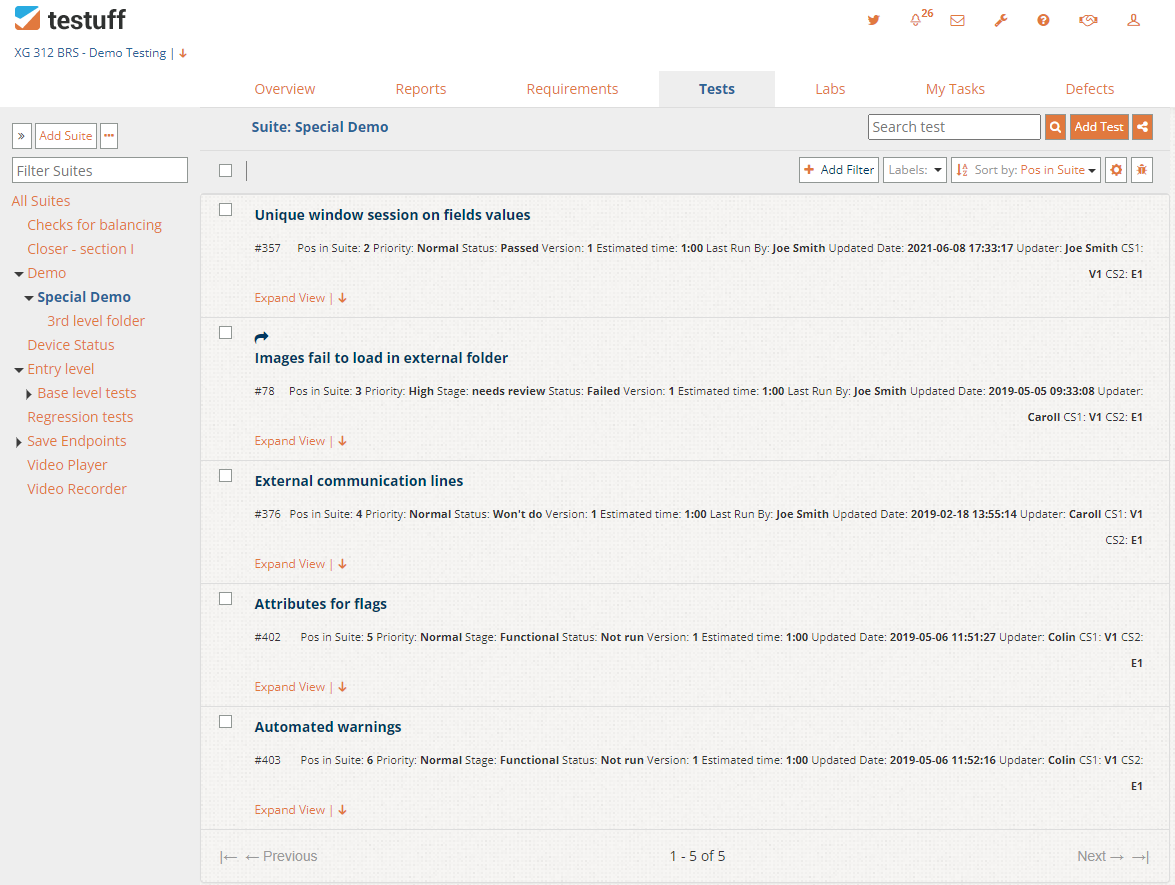
Task: Click the search magnifier button
Action: [x=1055, y=127]
